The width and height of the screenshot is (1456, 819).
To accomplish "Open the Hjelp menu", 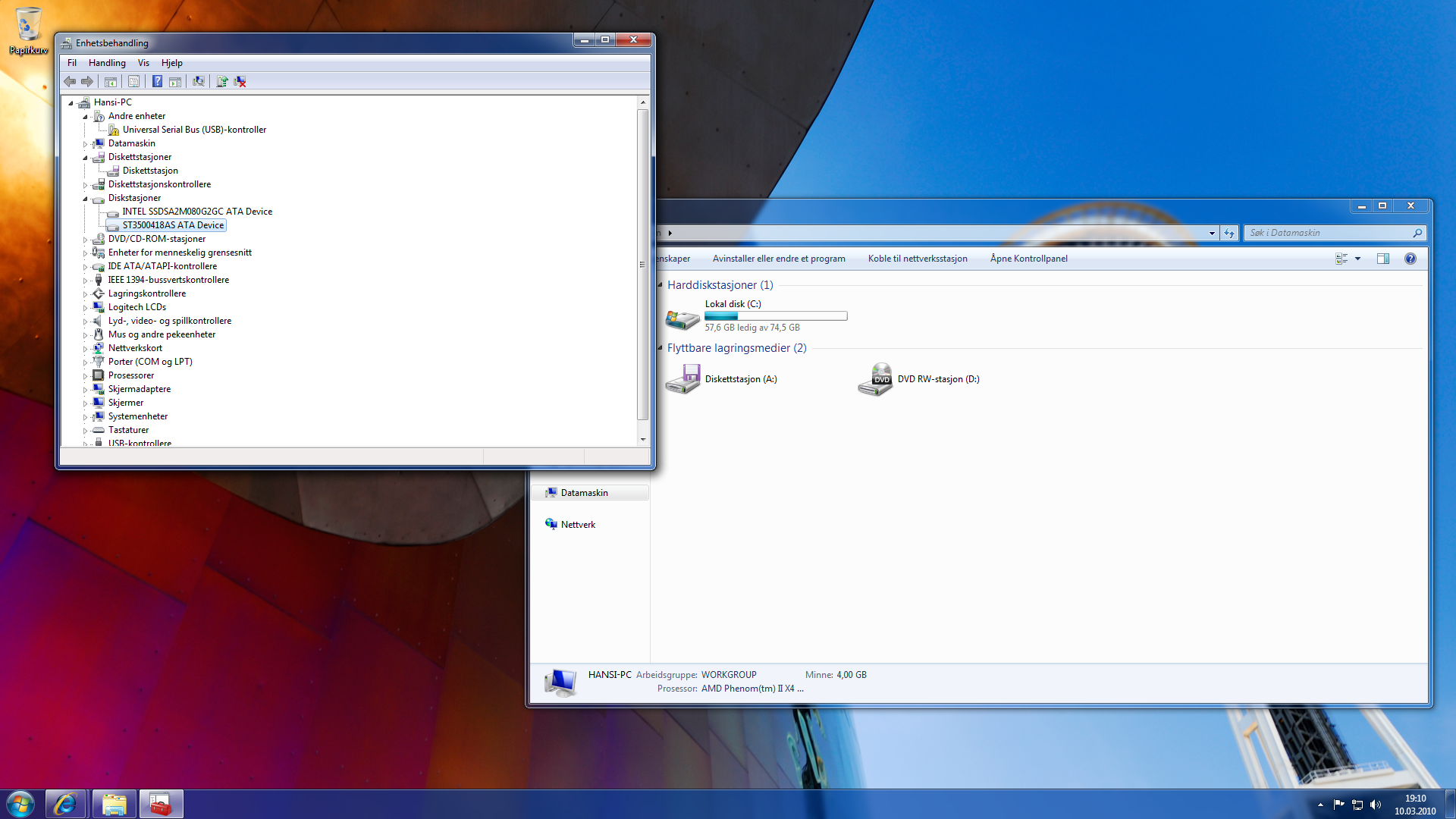I will [172, 63].
